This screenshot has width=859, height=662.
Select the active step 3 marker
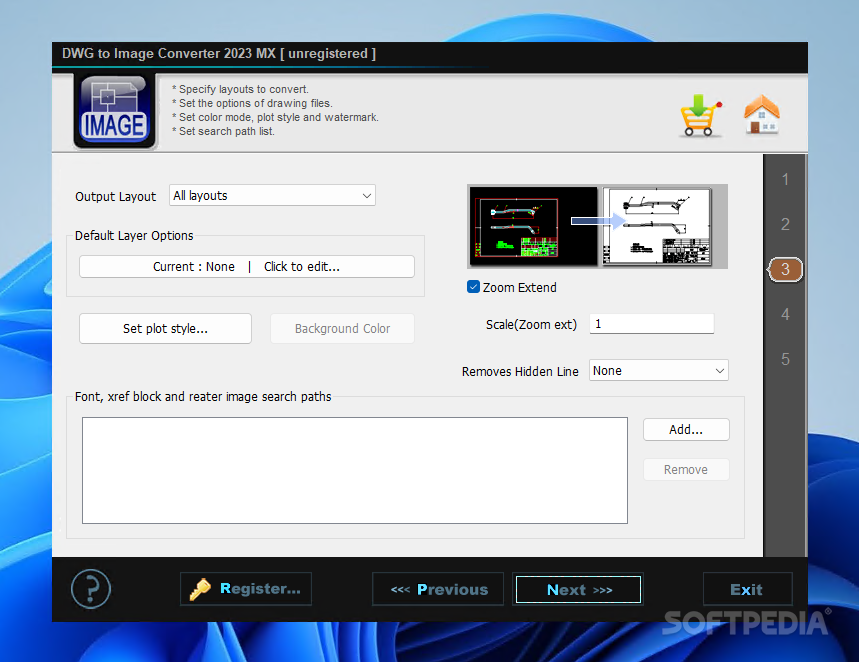[x=785, y=269]
